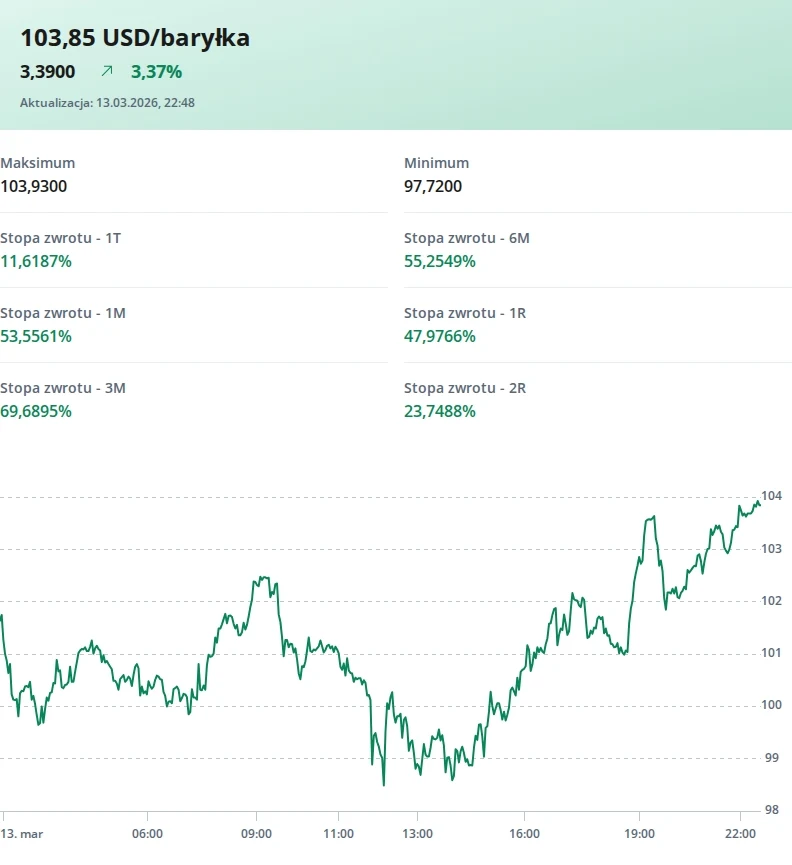Viewport: 792px width, 865px height.
Task: Select the 13:00 mark on time axis
Action: (x=417, y=833)
